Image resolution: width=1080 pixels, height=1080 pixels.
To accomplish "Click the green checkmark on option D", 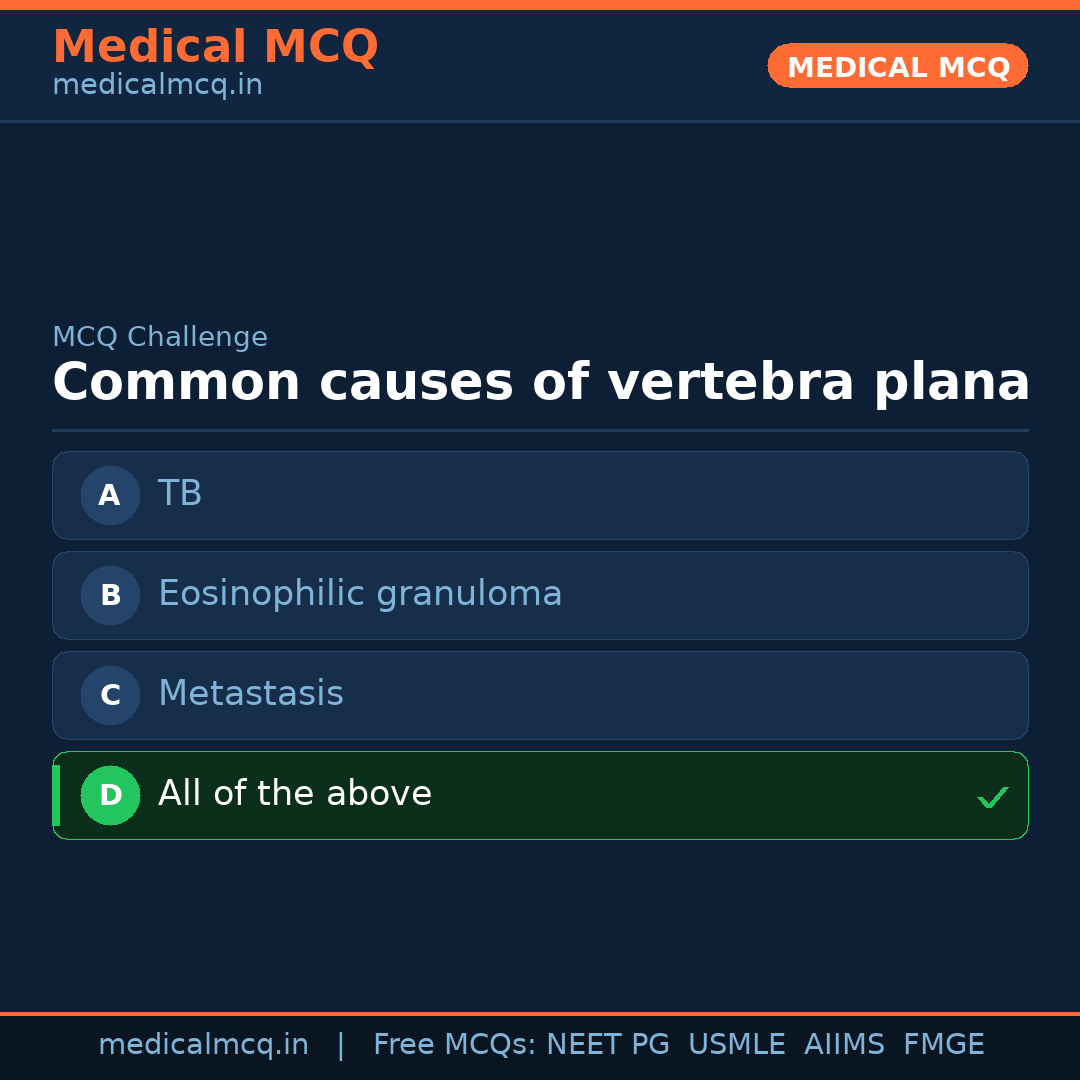I will coord(992,797).
